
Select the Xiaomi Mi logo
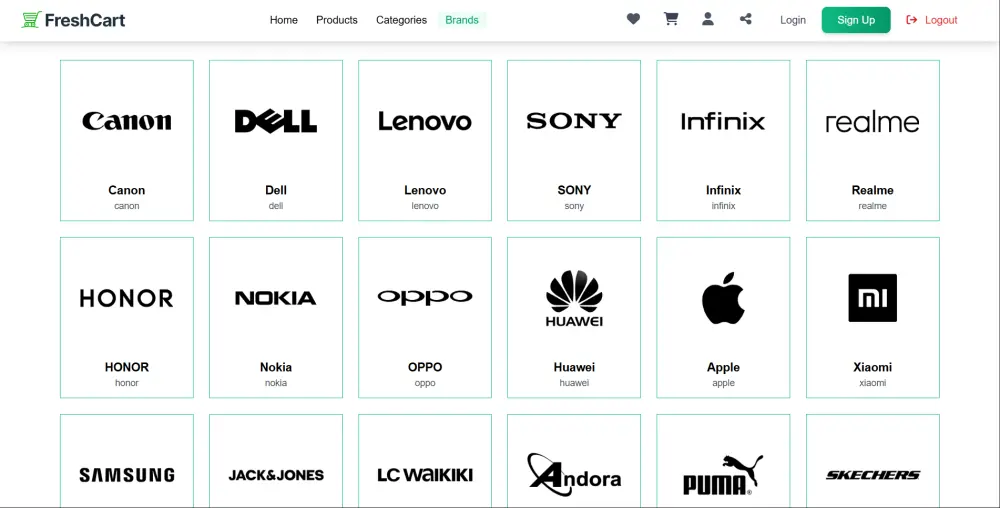872,298
